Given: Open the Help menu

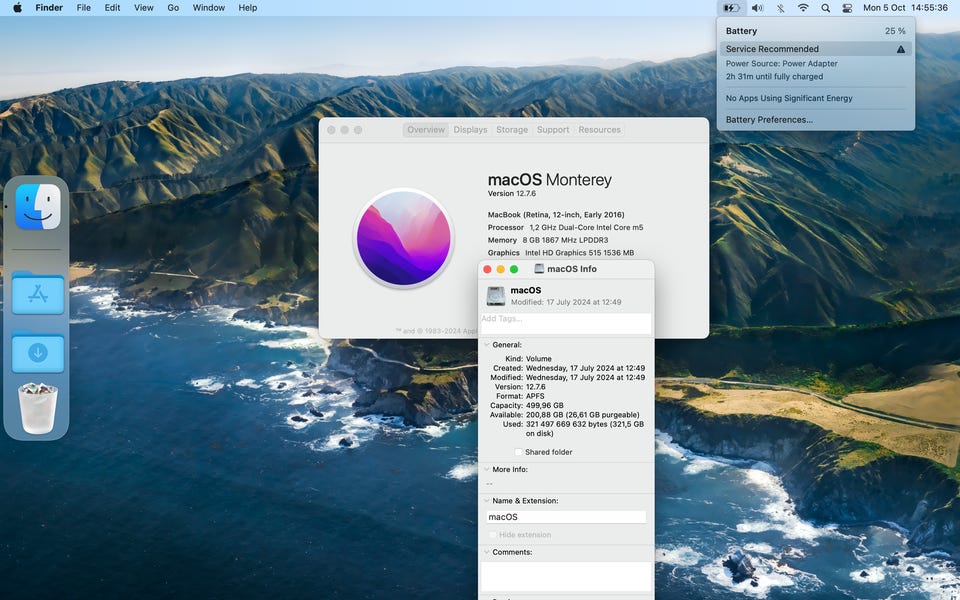Looking at the screenshot, I should click(248, 8).
